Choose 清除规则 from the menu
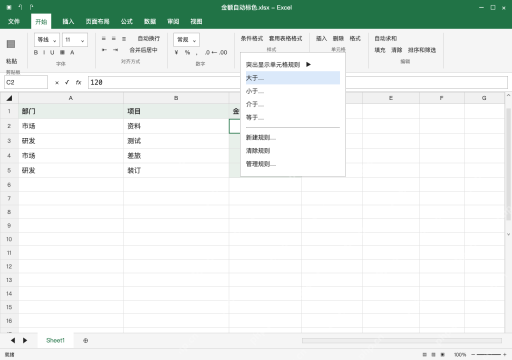Viewport: 512px width, 360px height. pyautogui.click(x=293, y=151)
